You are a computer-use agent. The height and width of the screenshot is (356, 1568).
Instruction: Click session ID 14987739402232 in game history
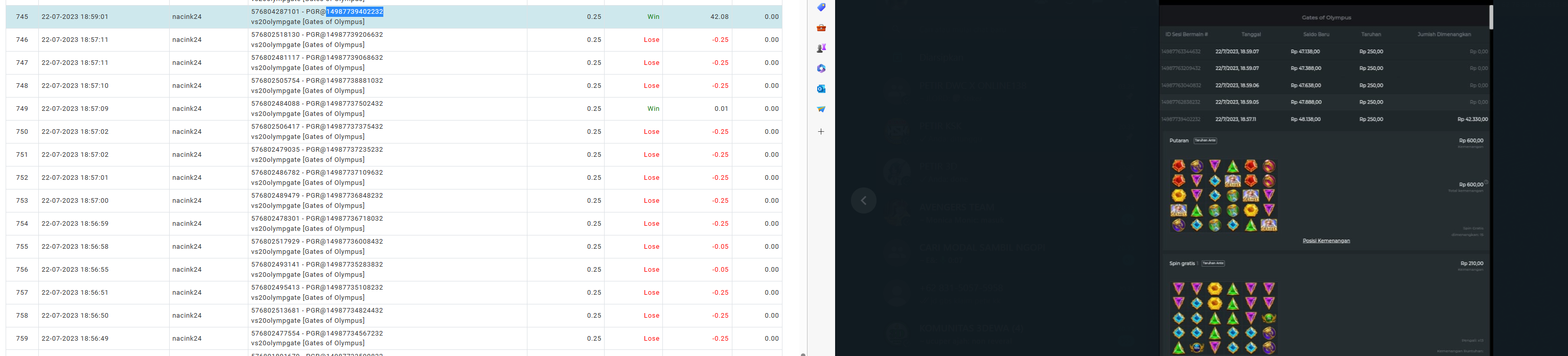(x=1181, y=120)
